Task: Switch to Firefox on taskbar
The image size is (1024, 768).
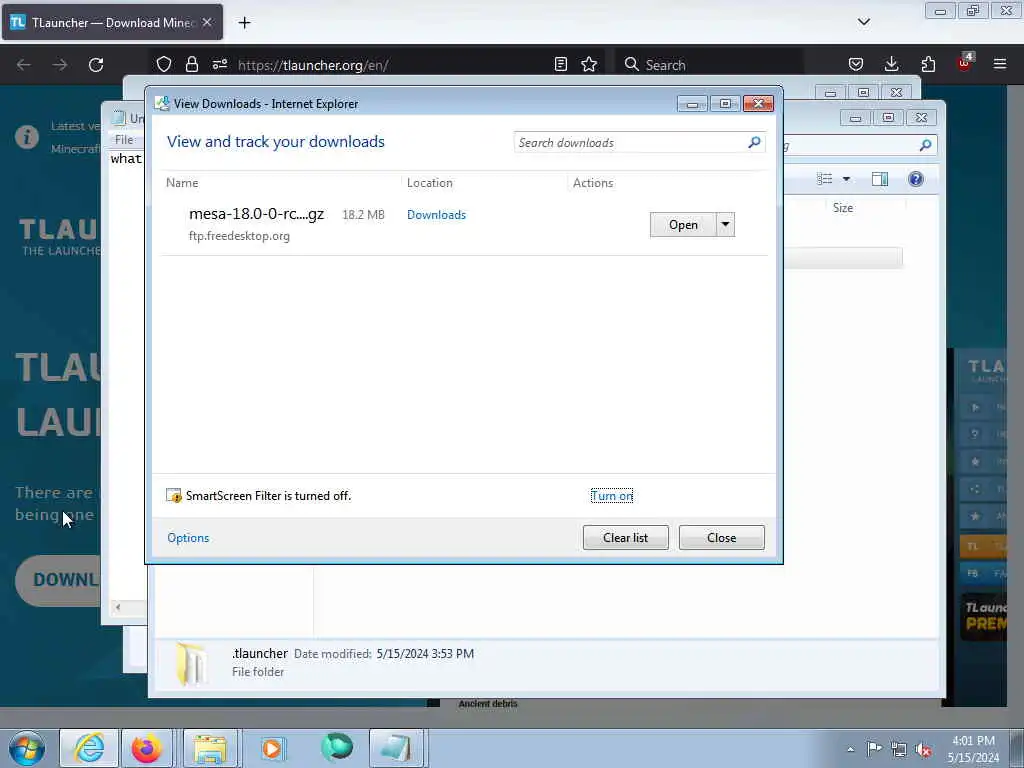Action: pos(146,748)
